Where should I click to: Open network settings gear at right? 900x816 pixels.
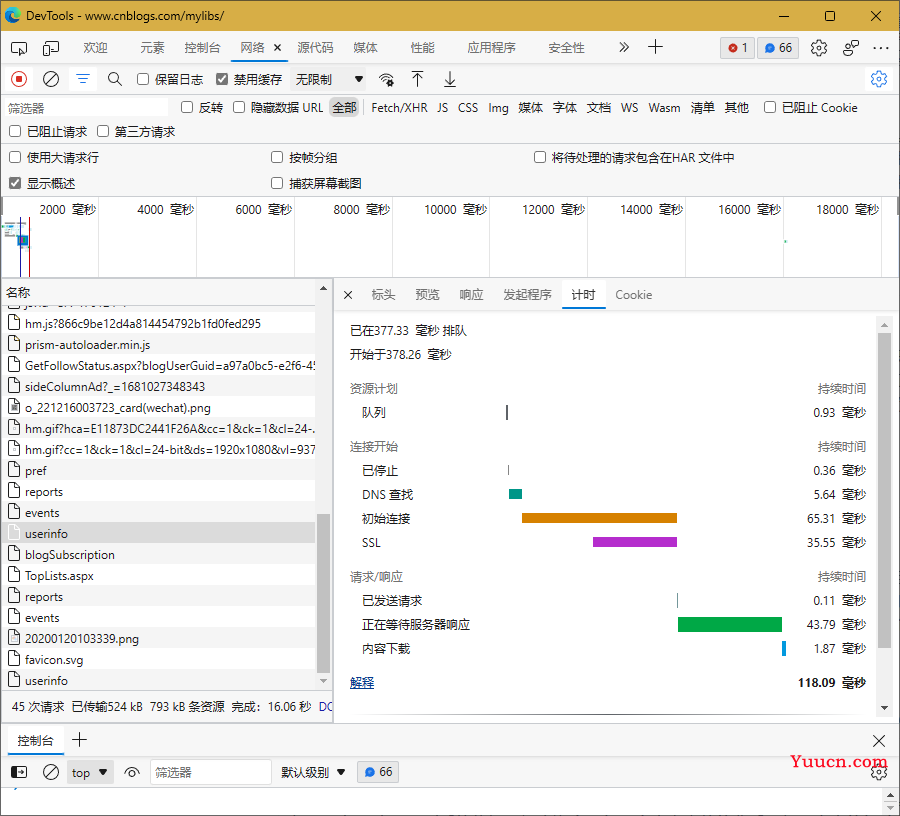pos(879,79)
